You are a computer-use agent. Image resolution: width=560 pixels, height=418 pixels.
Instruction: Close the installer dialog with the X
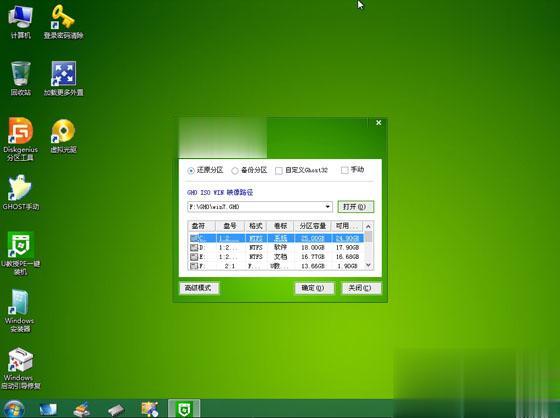pyautogui.click(x=379, y=123)
